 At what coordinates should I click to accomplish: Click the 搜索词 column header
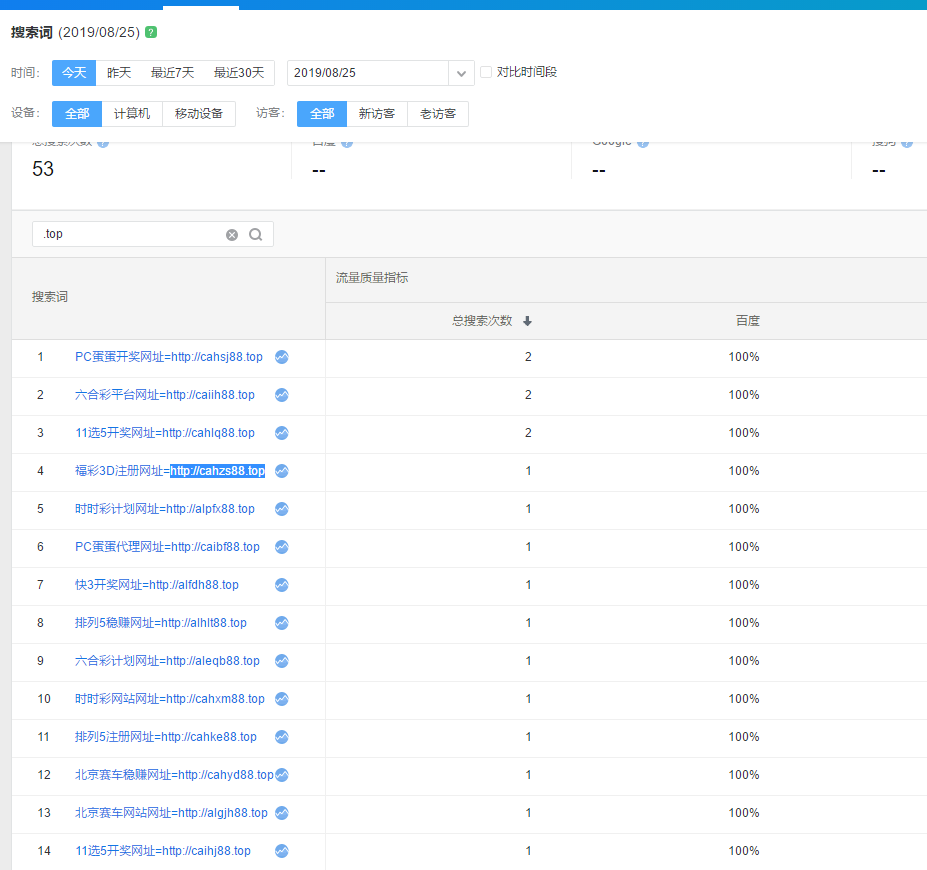pyautogui.click(x=50, y=297)
